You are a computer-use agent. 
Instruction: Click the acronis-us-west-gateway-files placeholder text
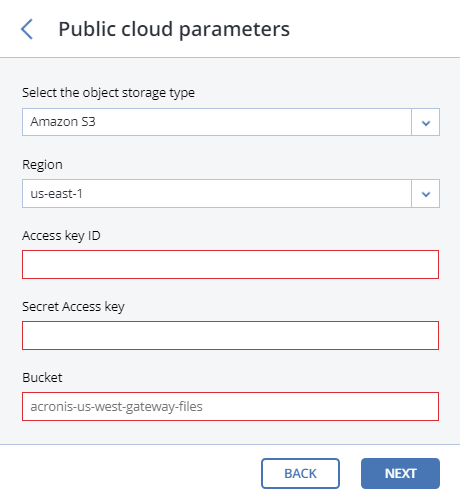click(116, 407)
